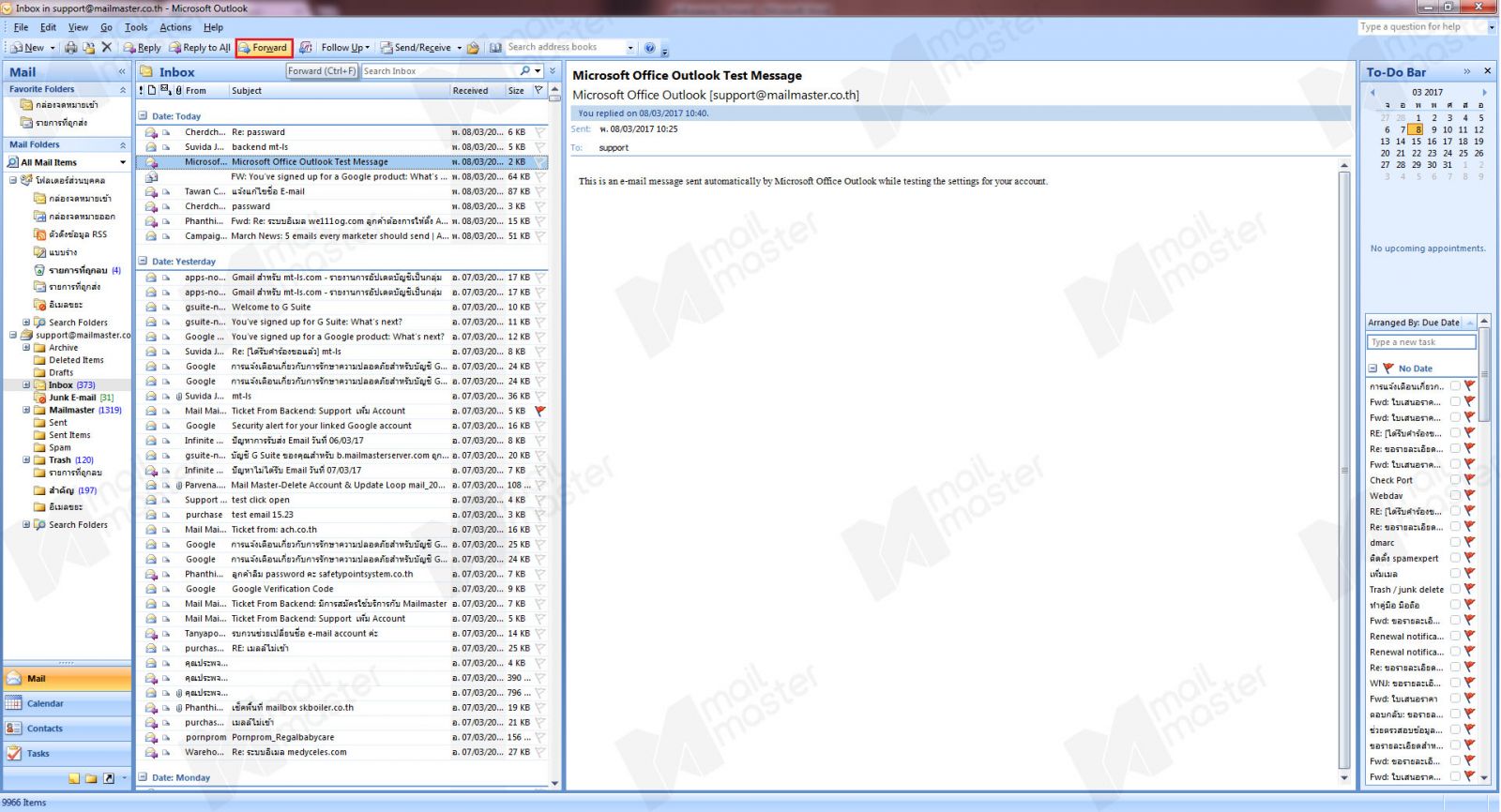Click the Type a new task field
1501x812 pixels.
click(1421, 342)
